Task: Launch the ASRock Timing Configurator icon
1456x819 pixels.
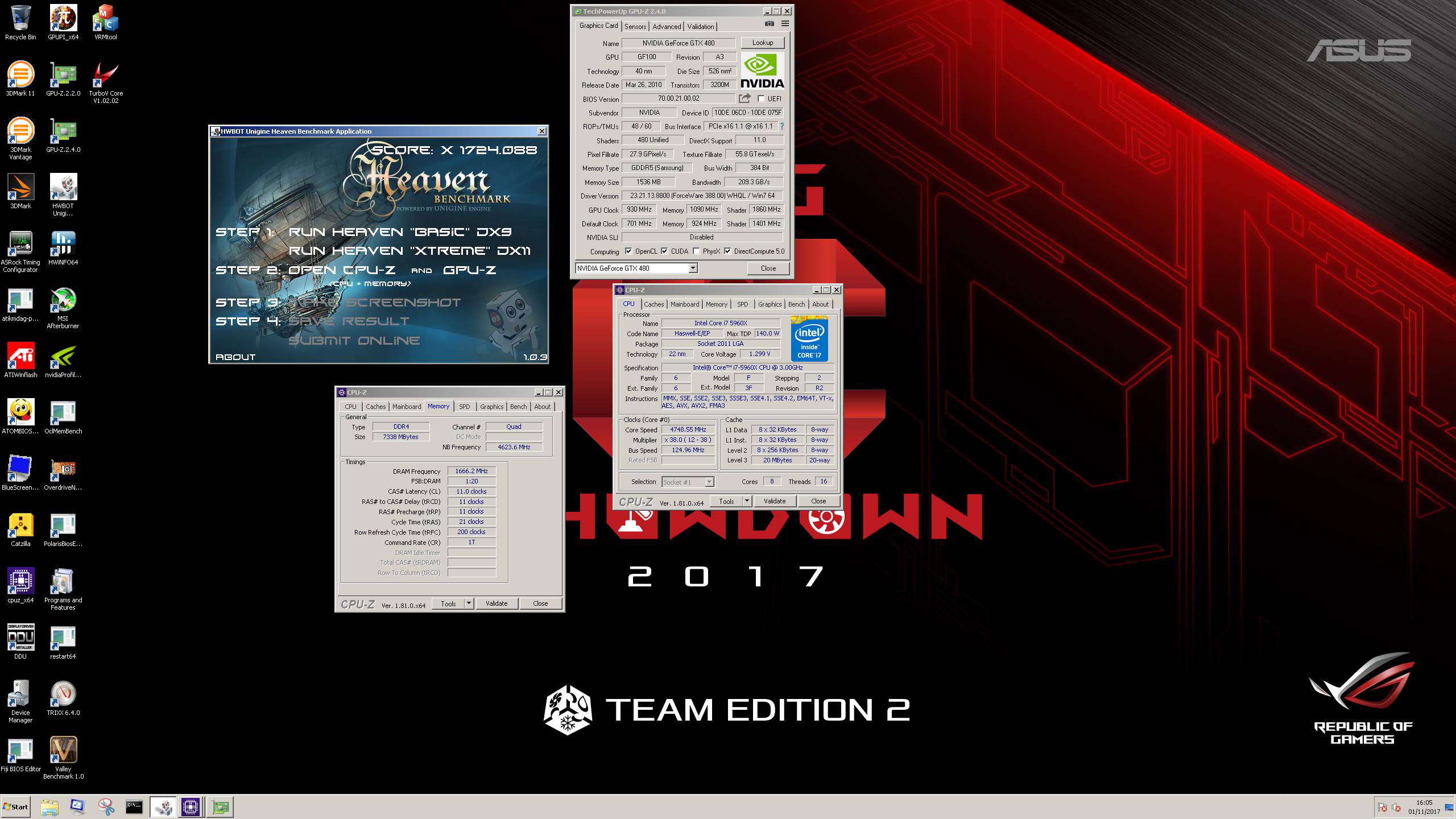Action: 20,252
